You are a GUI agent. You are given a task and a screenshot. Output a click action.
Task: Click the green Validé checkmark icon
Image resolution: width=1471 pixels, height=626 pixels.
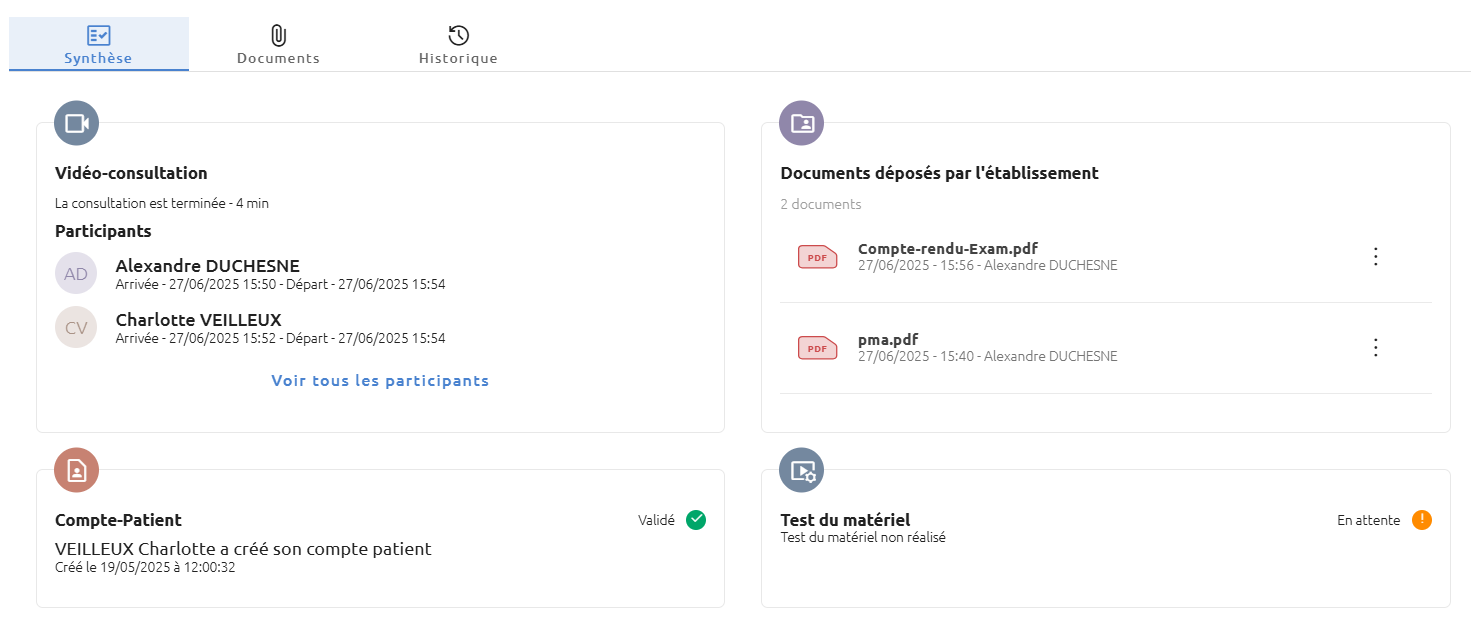[x=696, y=520]
